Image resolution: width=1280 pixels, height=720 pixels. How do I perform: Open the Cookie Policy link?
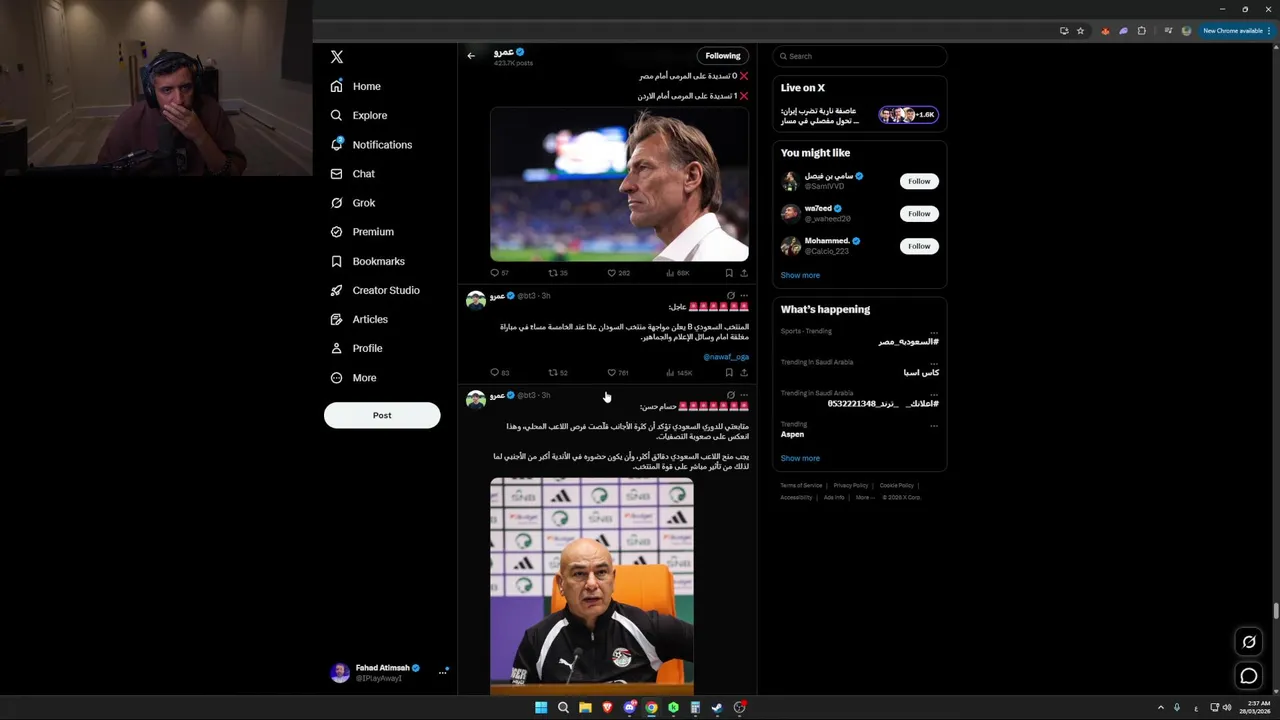pyautogui.click(x=897, y=485)
